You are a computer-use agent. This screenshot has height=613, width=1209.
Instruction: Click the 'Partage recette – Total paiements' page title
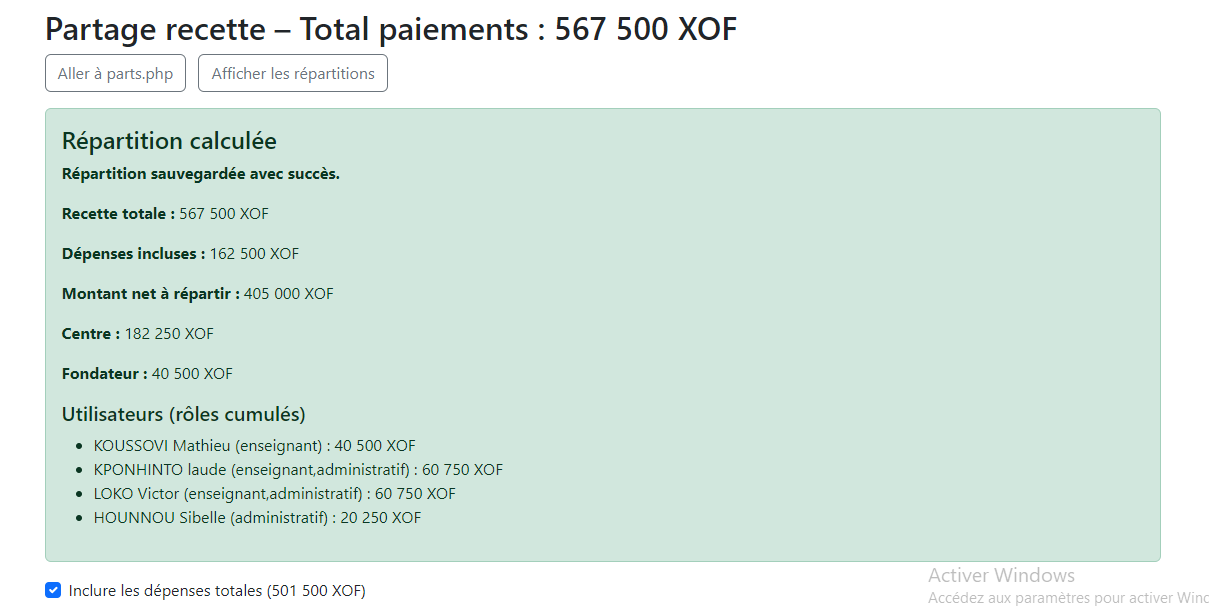[391, 29]
